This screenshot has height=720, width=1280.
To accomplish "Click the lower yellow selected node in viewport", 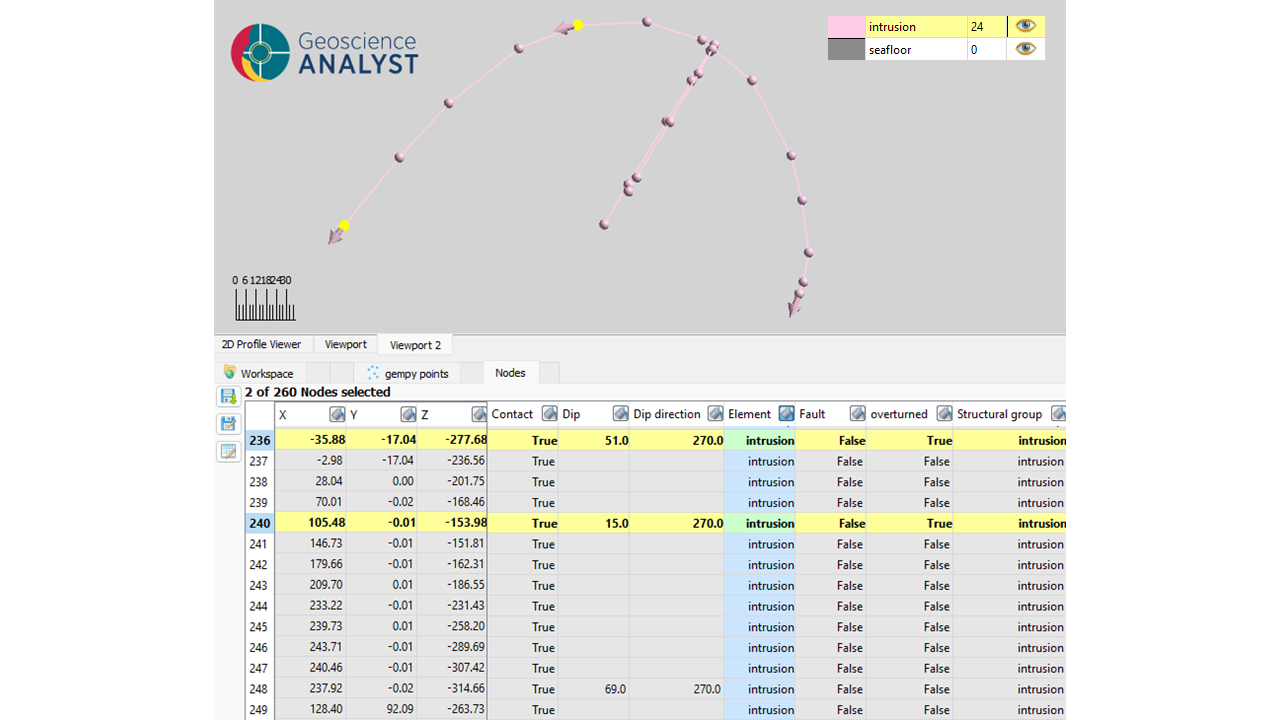I will click(x=344, y=226).
